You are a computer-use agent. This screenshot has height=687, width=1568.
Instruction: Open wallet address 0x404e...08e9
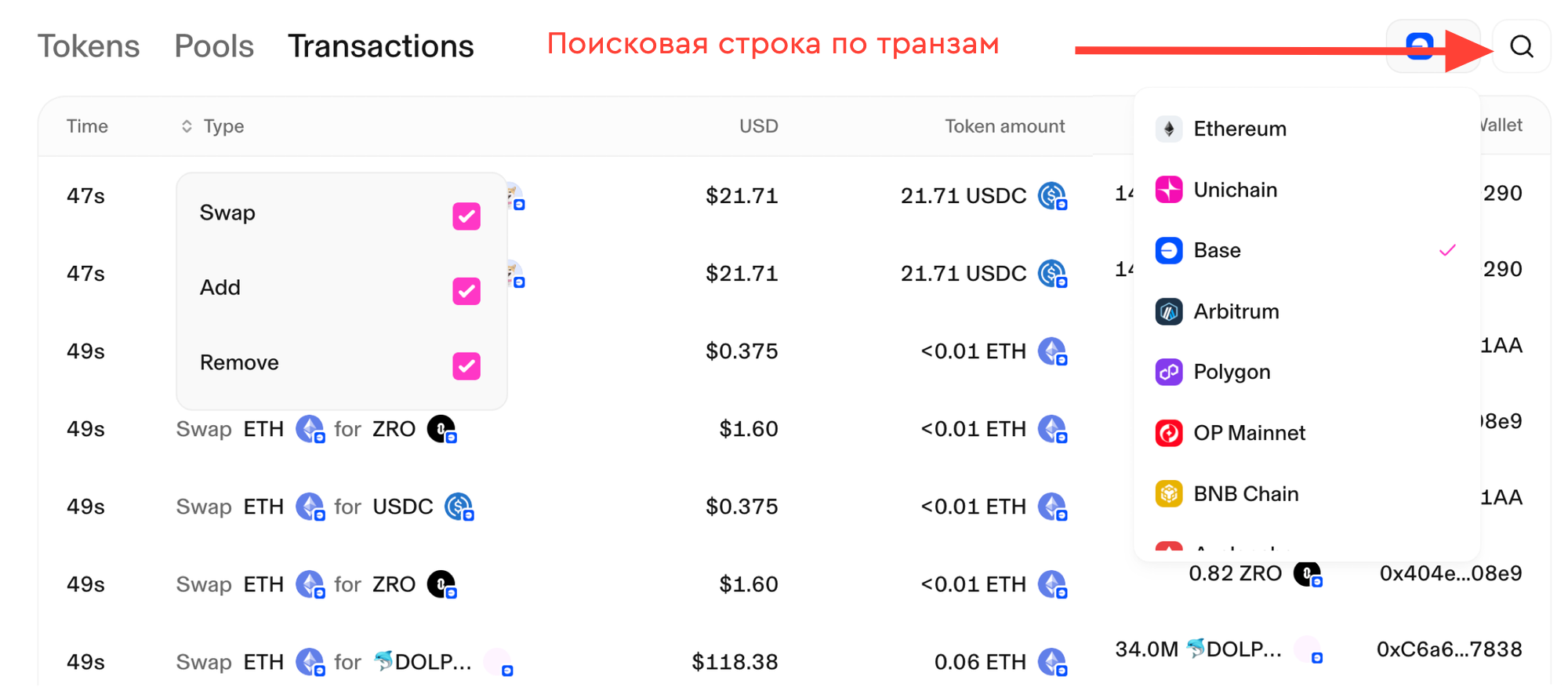pos(1450,573)
